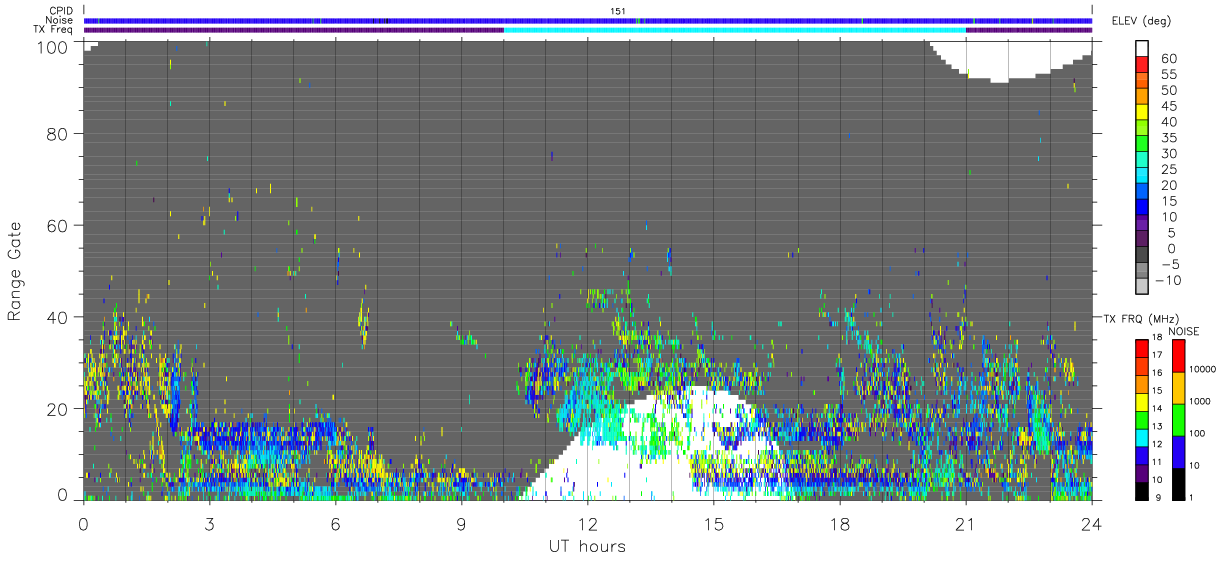1228x567 pixels.
Task: Click the Noise row label
Action: click(x=57, y=20)
